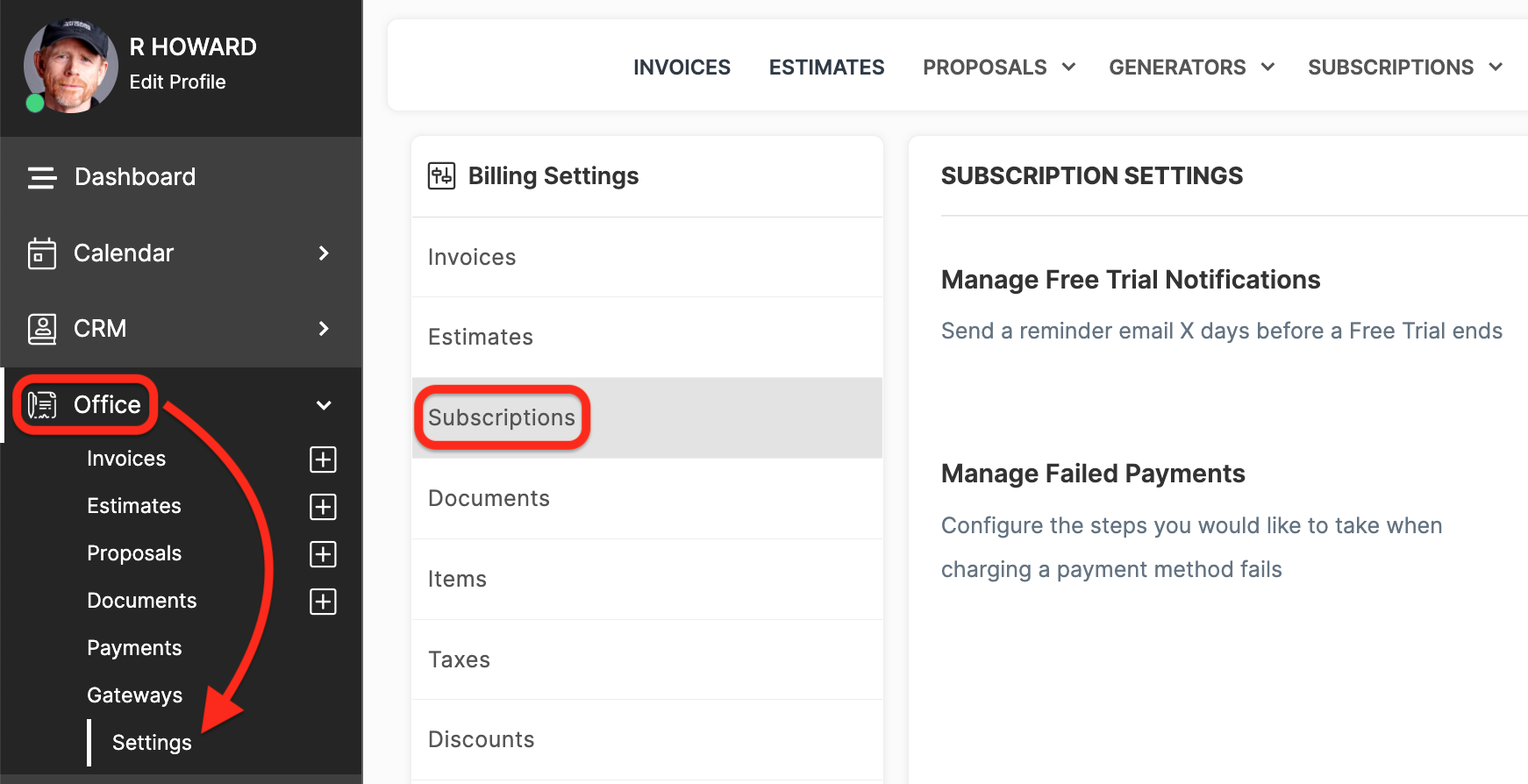Click the R HOWARD user name
Image resolution: width=1528 pixels, height=784 pixels.
[x=193, y=46]
